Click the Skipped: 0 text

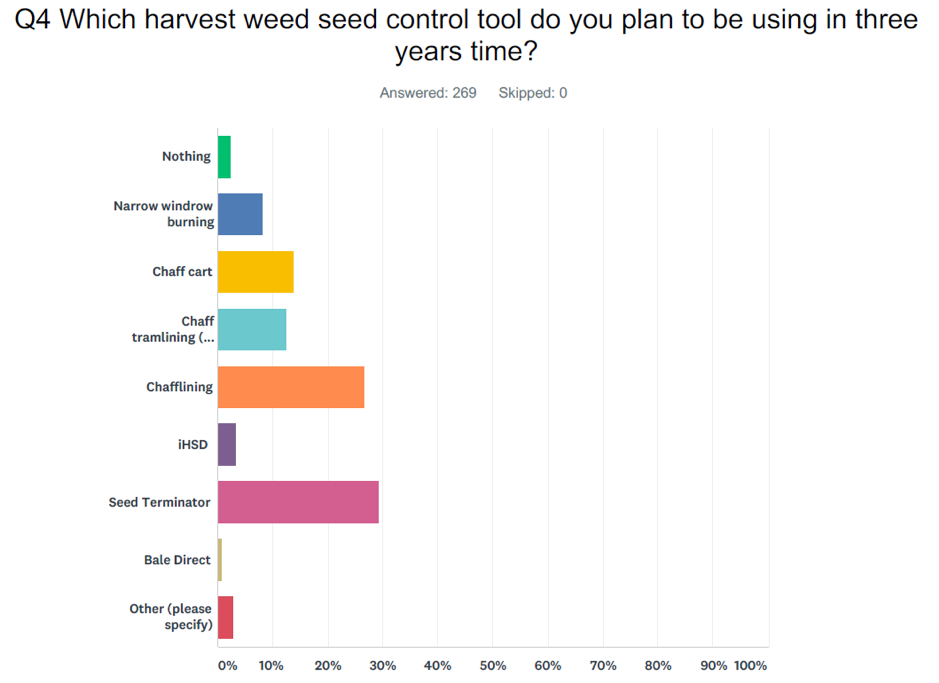533,93
